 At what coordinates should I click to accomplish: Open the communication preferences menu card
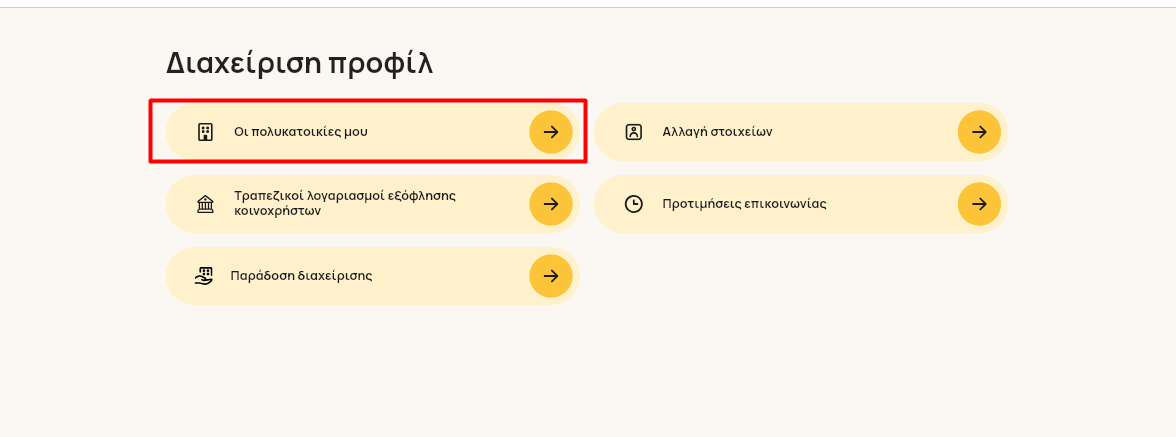coord(801,204)
